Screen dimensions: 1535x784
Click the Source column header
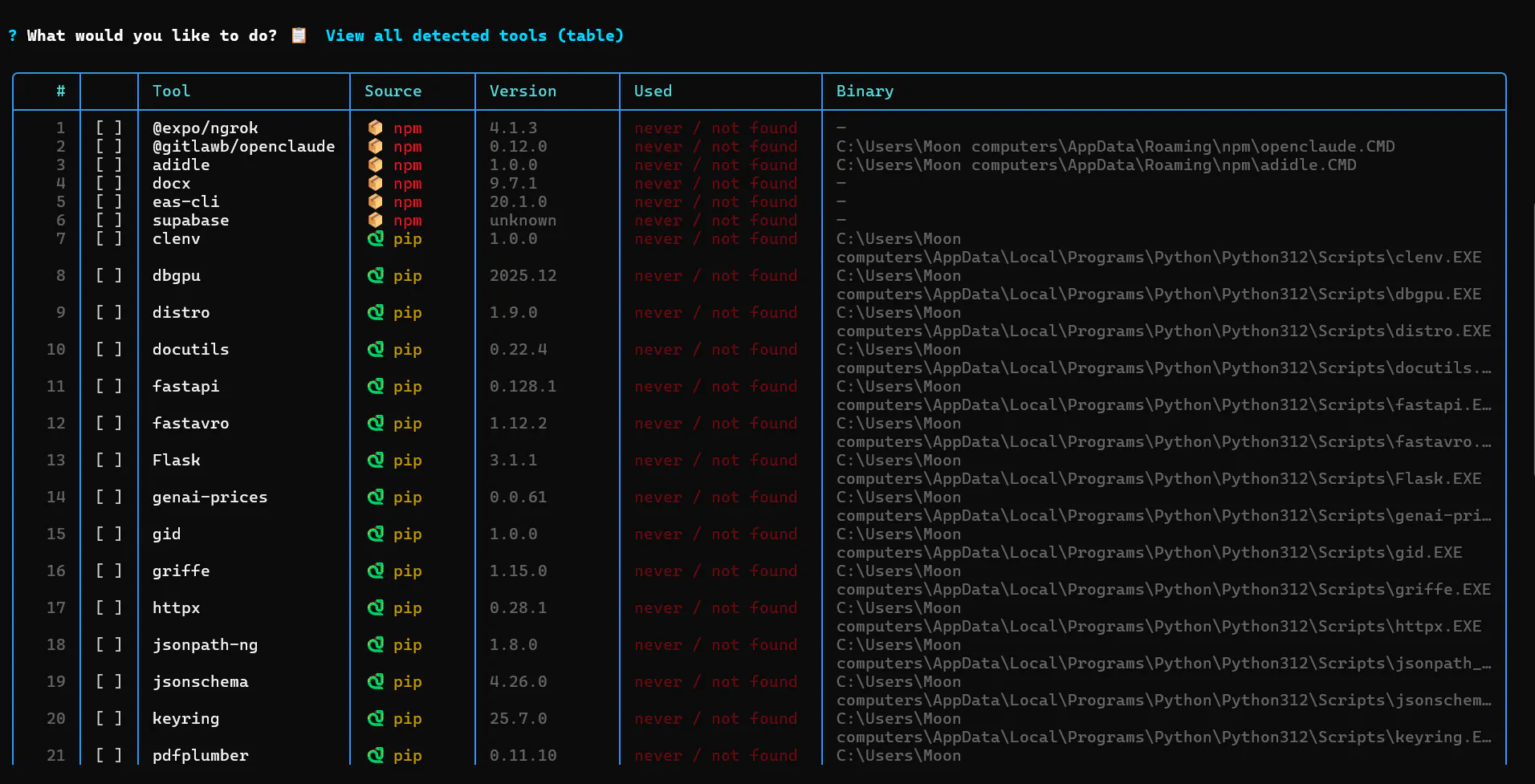(393, 91)
